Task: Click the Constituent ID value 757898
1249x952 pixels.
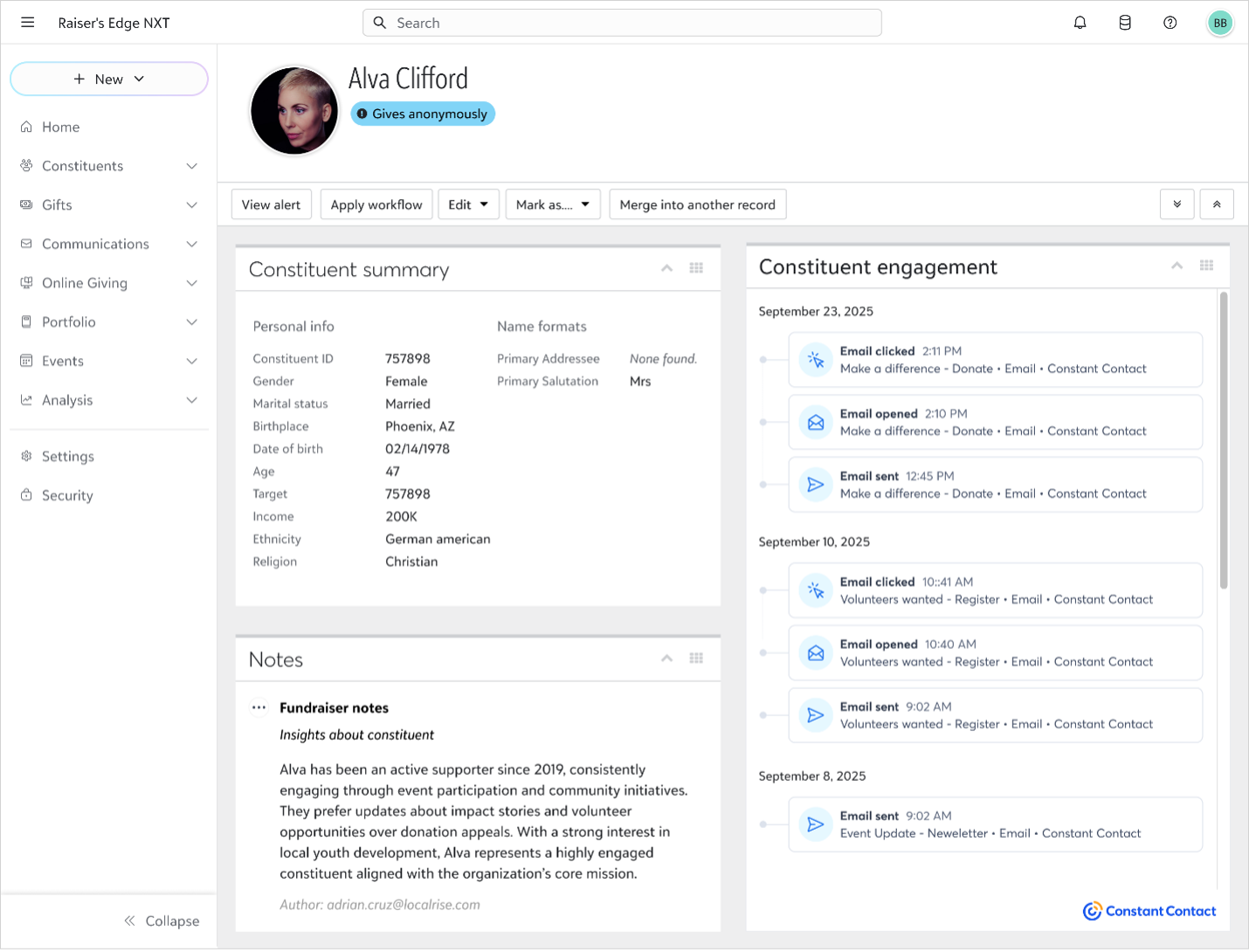Action: point(408,358)
